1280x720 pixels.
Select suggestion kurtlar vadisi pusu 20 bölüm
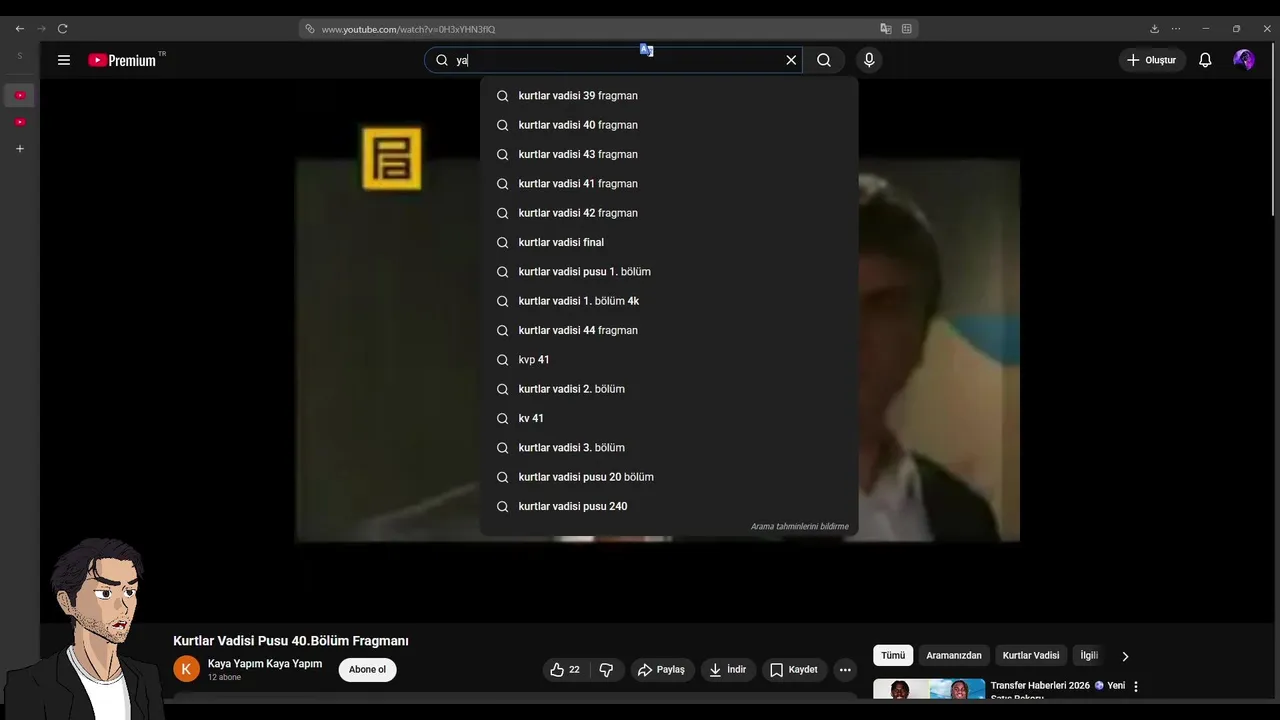tap(669, 477)
